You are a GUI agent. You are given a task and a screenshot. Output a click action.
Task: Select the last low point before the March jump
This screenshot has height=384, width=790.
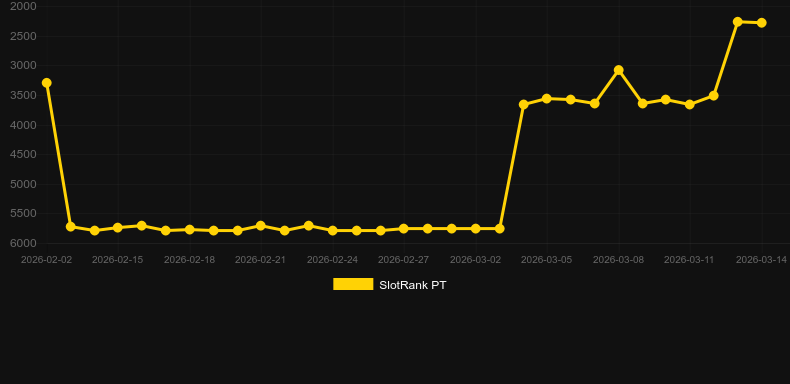[499, 229]
